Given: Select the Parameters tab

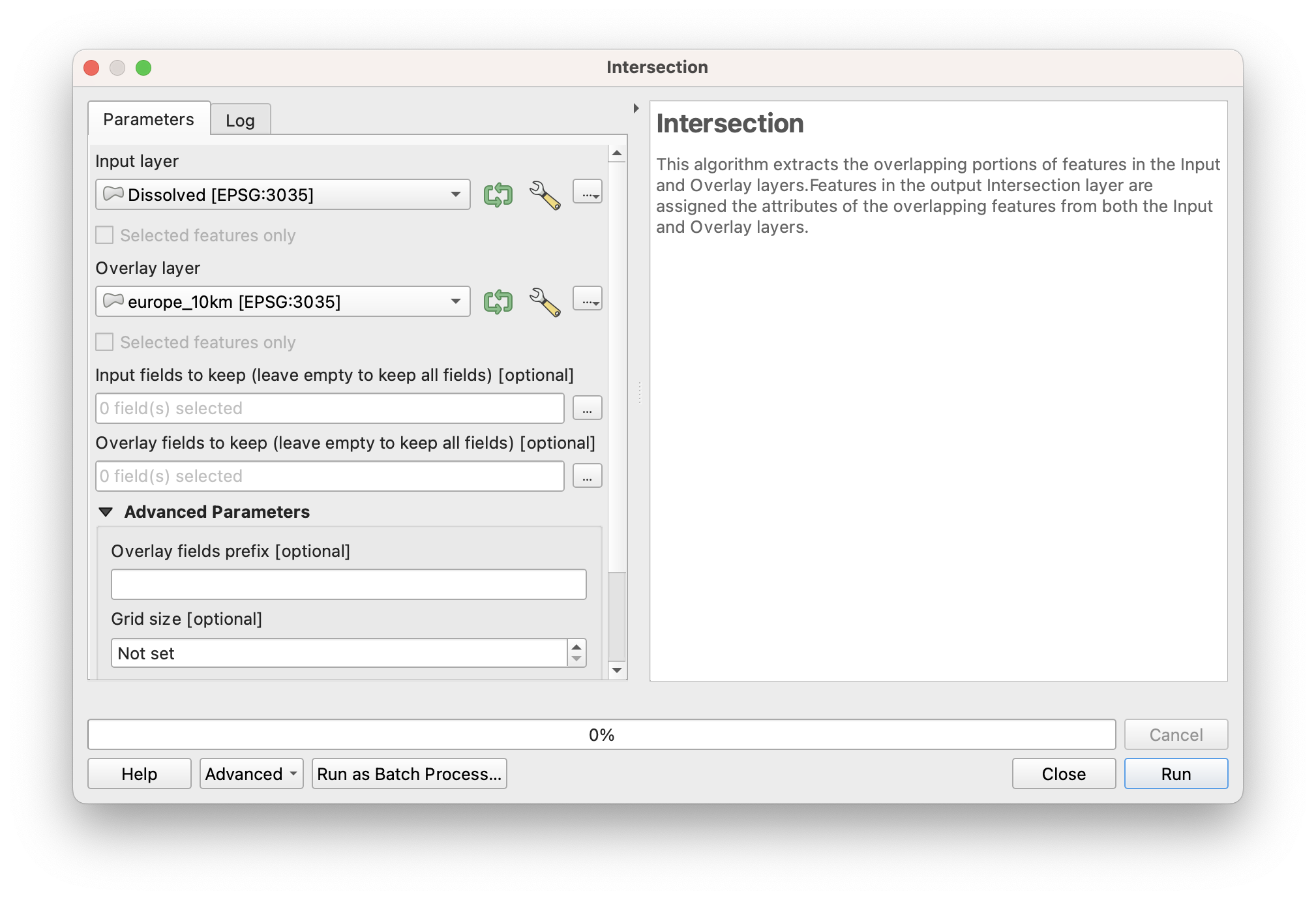Looking at the screenshot, I should (x=149, y=119).
